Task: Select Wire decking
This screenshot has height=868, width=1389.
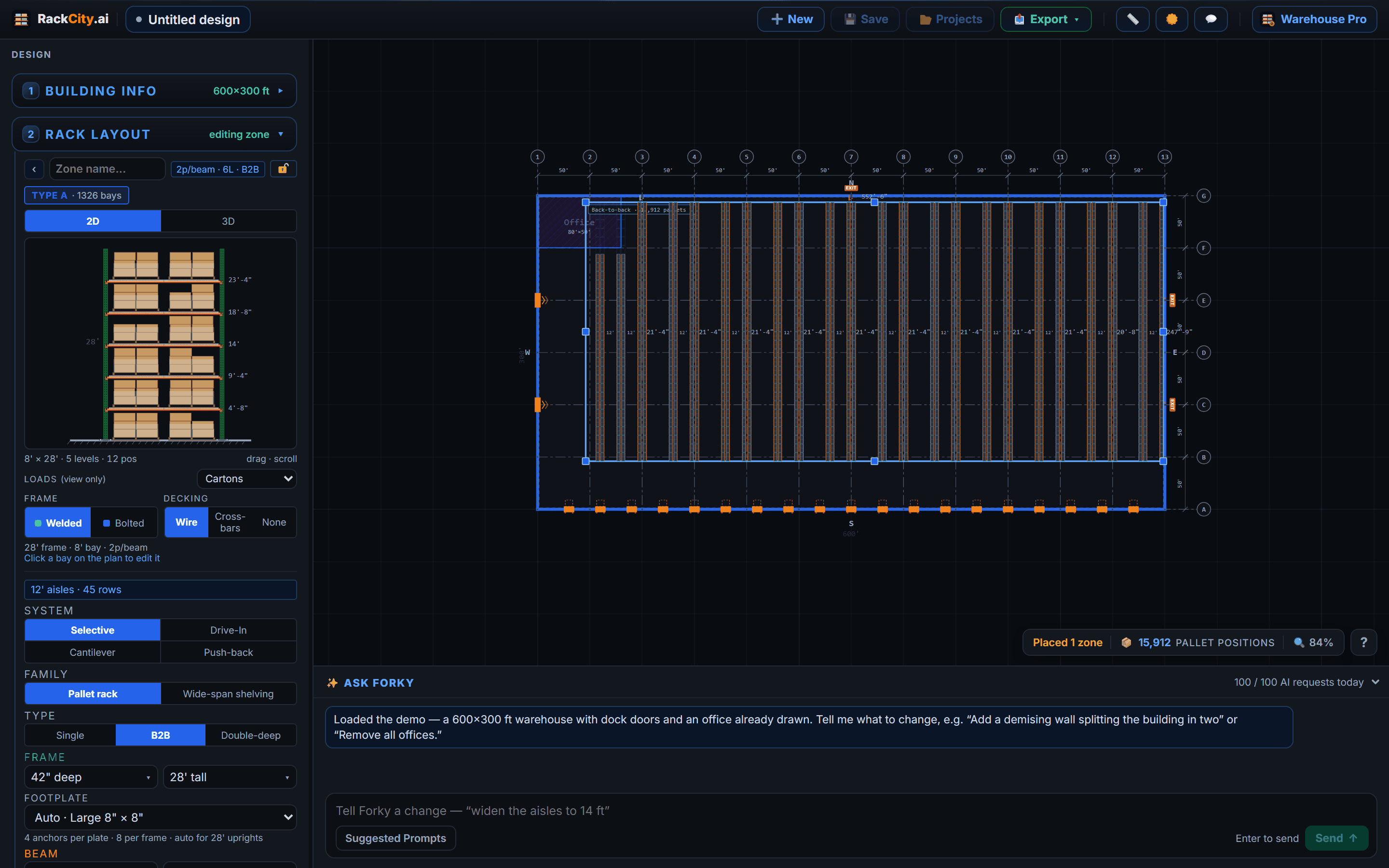Action: coord(187,522)
